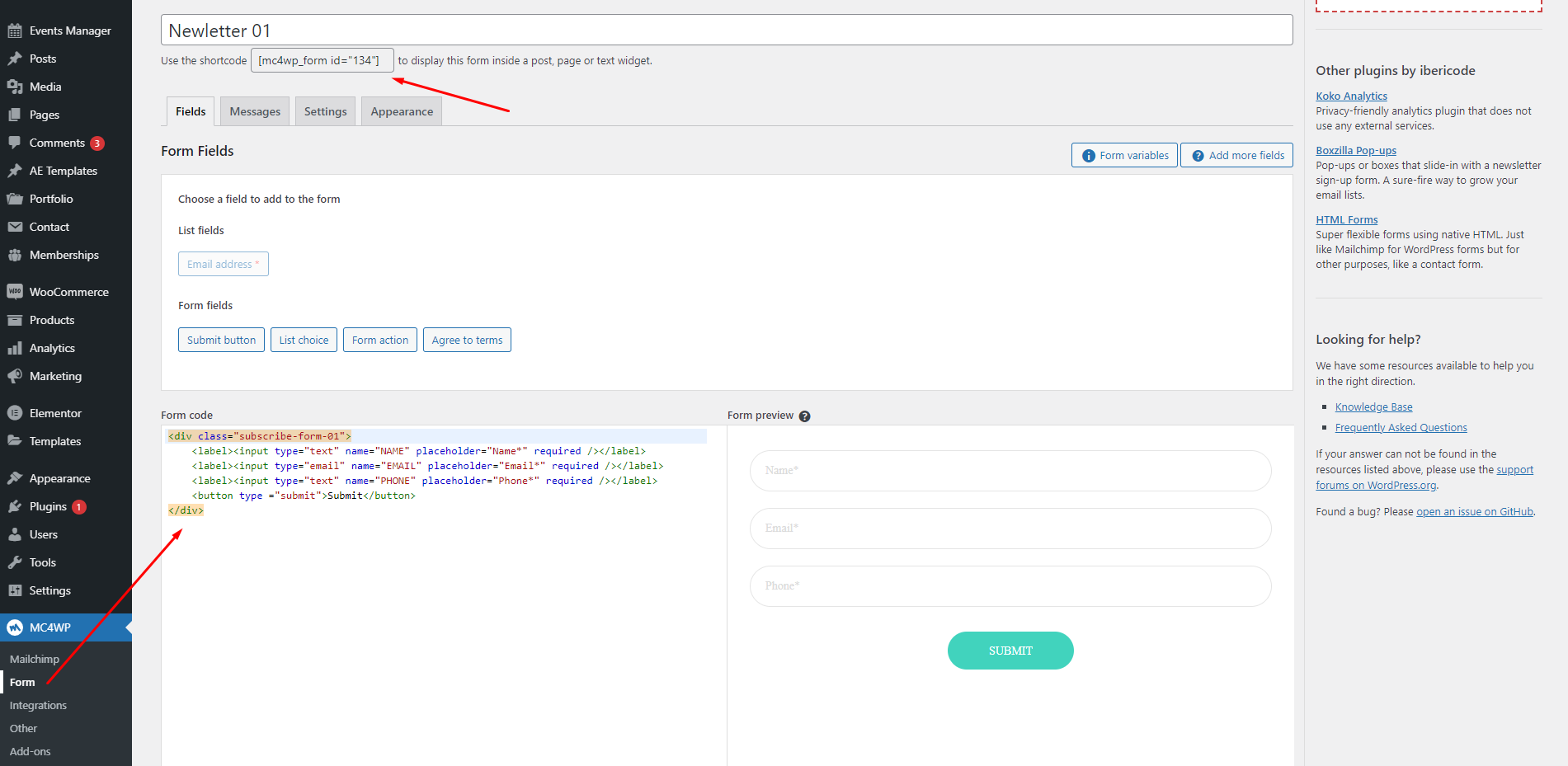This screenshot has height=766, width=1568.
Task: Click the Analytics bar chart icon
Action: click(15, 348)
